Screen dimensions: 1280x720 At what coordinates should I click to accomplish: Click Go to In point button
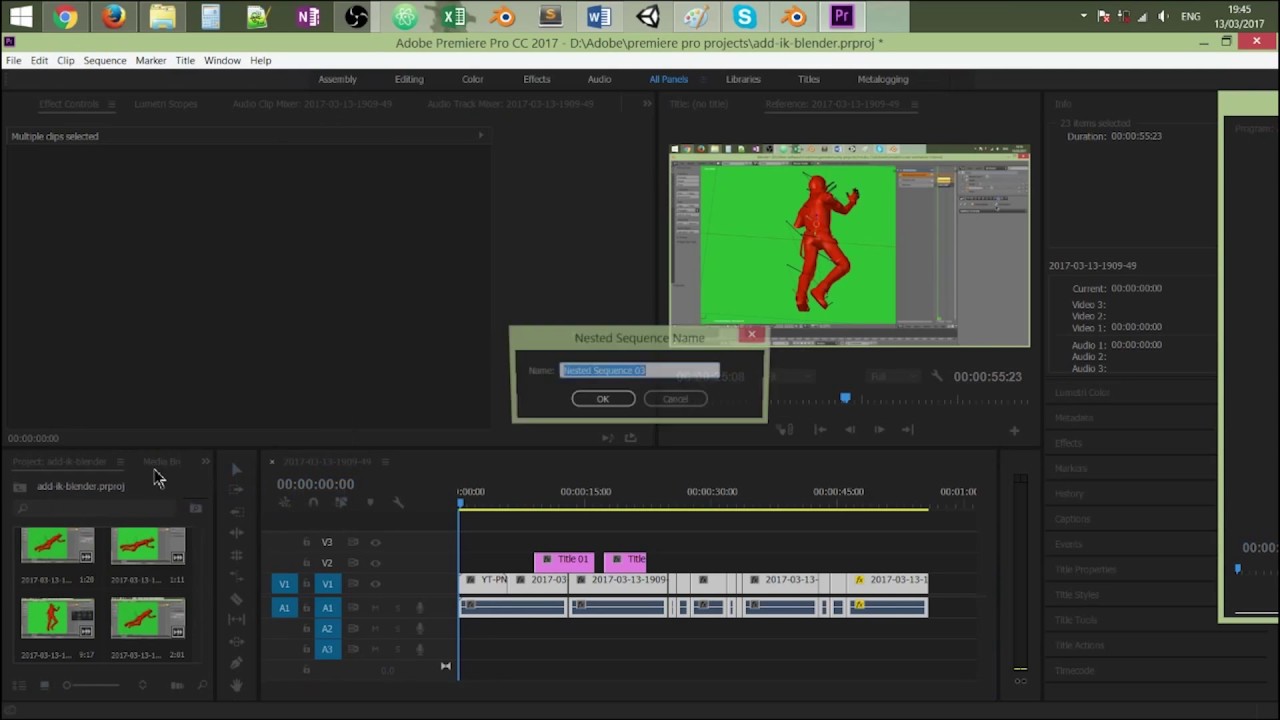(820, 430)
